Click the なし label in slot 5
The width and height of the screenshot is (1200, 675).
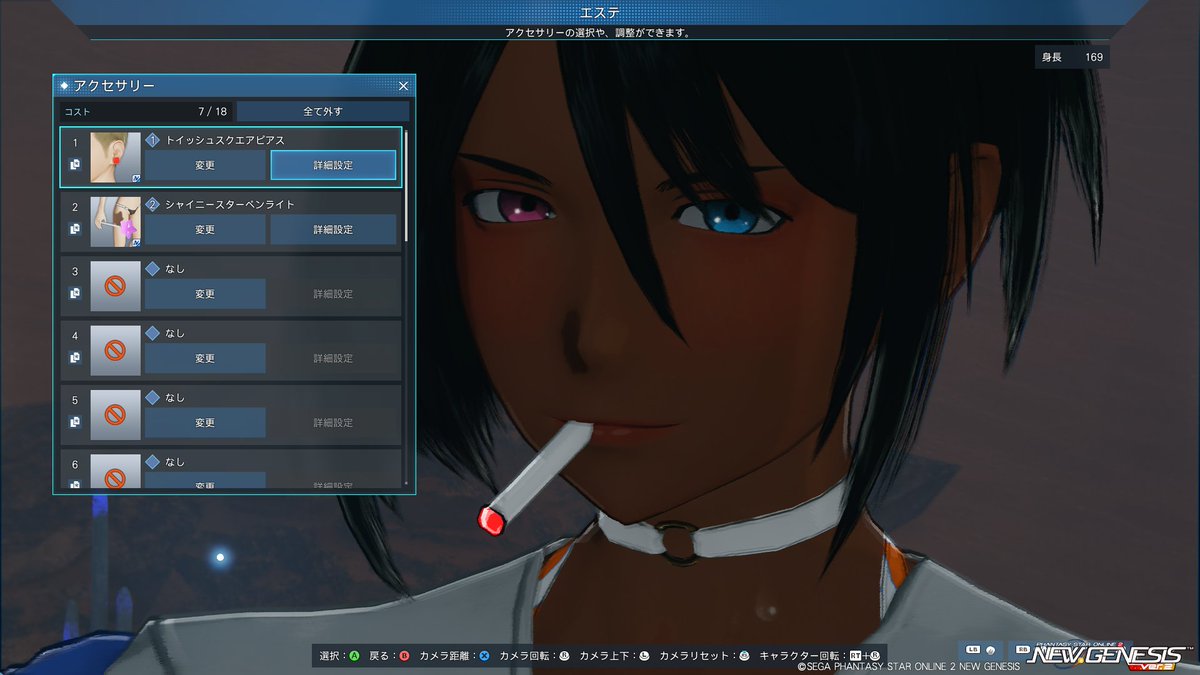point(175,398)
